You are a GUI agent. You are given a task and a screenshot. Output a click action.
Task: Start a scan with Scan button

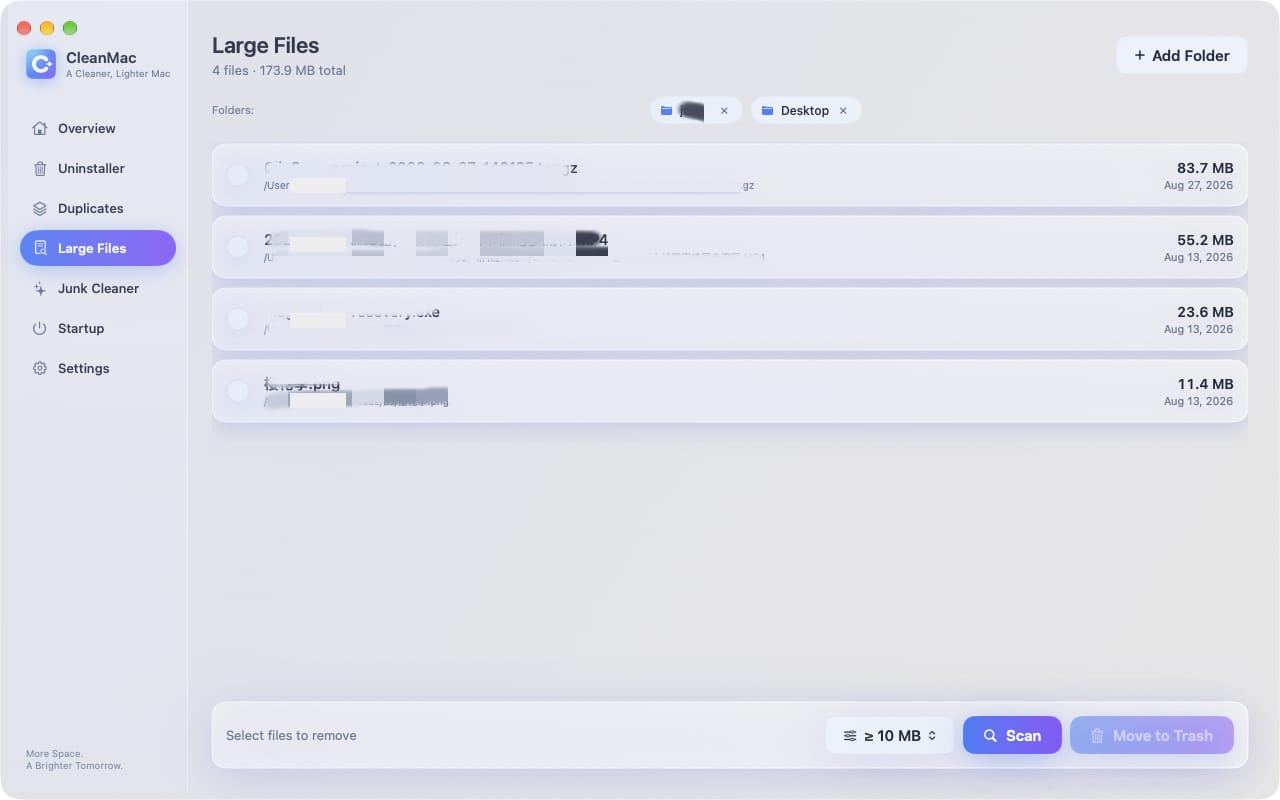(1012, 735)
